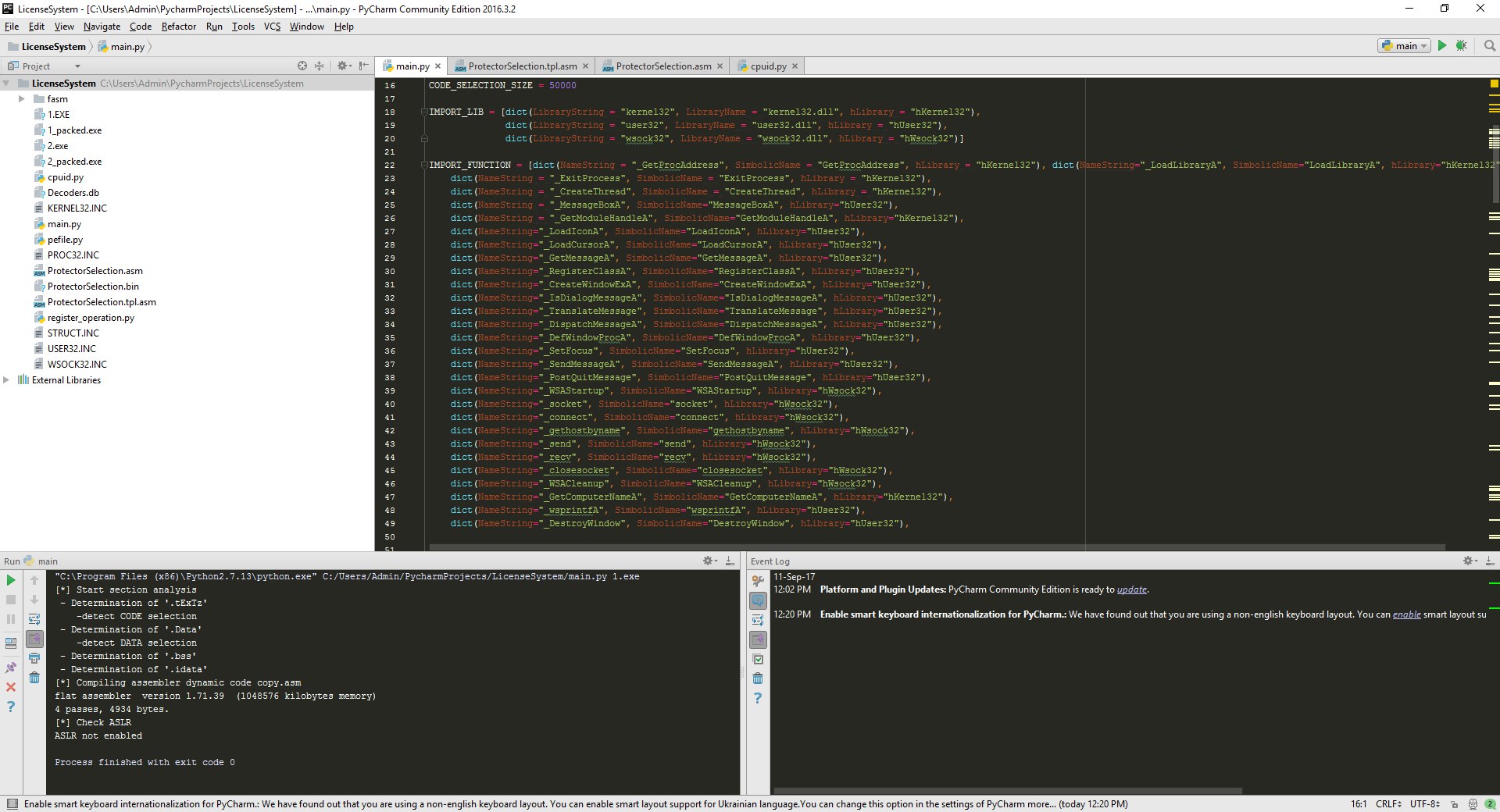Open the main run configuration dropdown
The height and width of the screenshot is (812, 1500).
(x=1404, y=46)
